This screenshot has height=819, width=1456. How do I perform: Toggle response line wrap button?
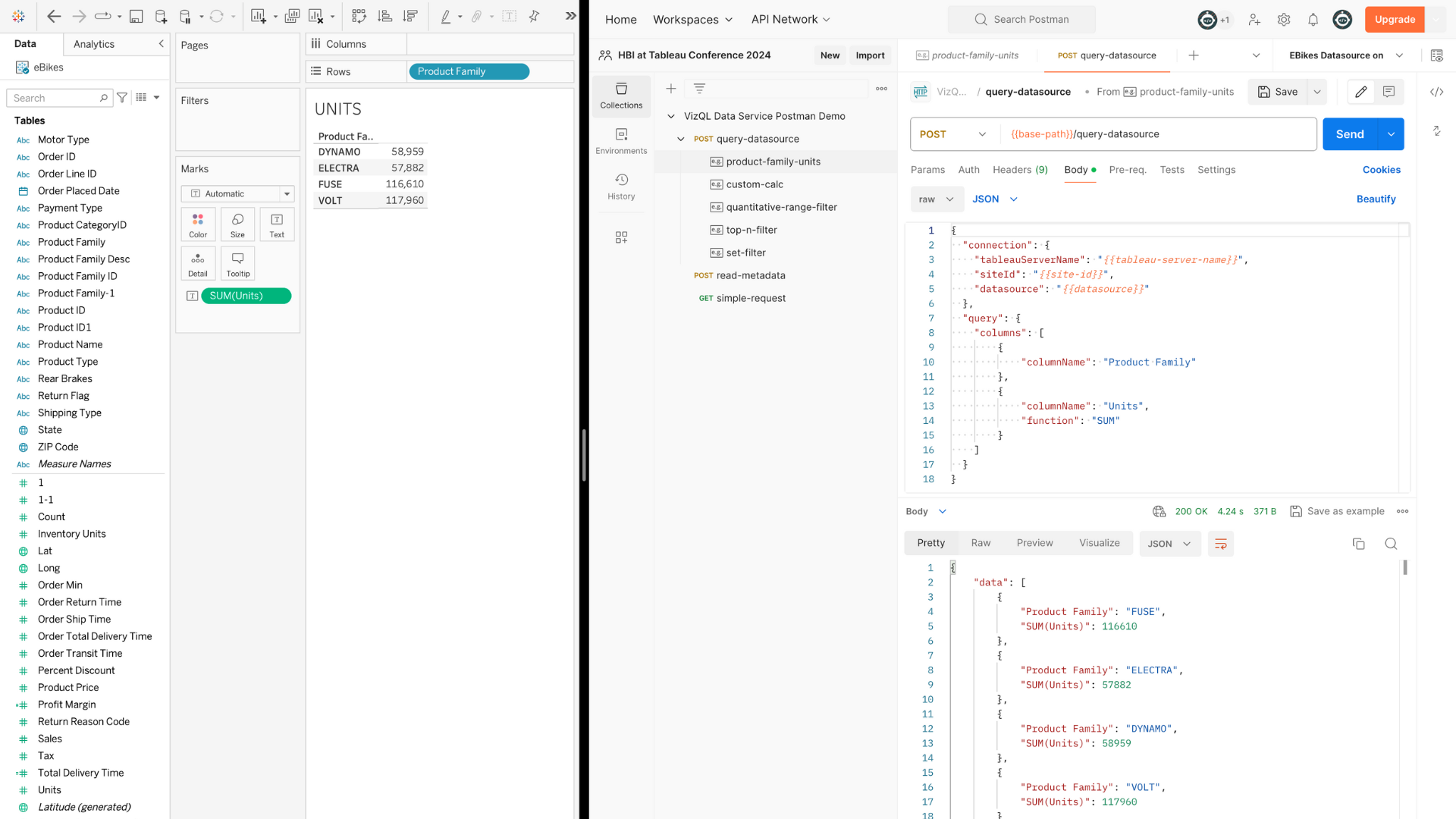1221,544
